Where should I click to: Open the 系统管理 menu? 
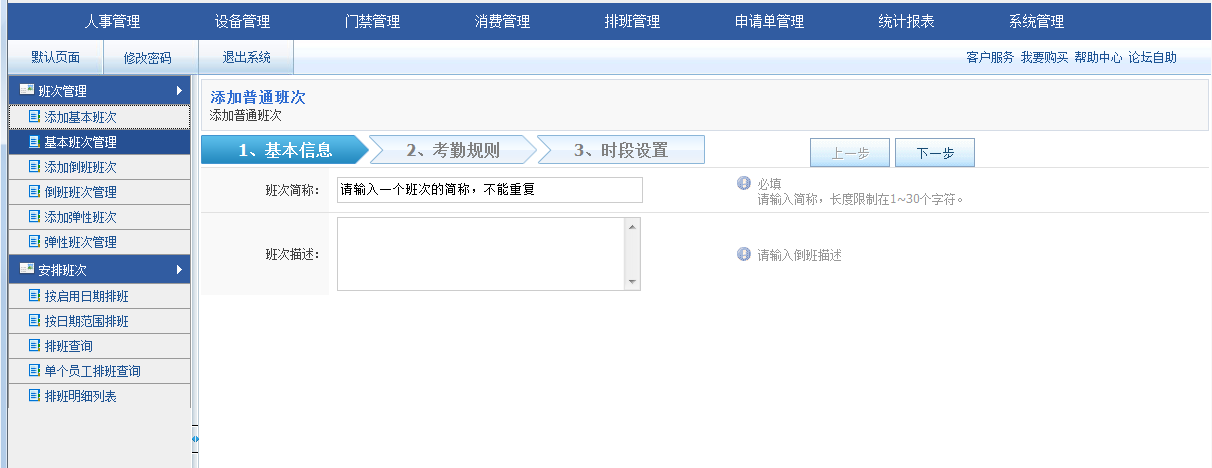pyautogui.click(x=1036, y=22)
